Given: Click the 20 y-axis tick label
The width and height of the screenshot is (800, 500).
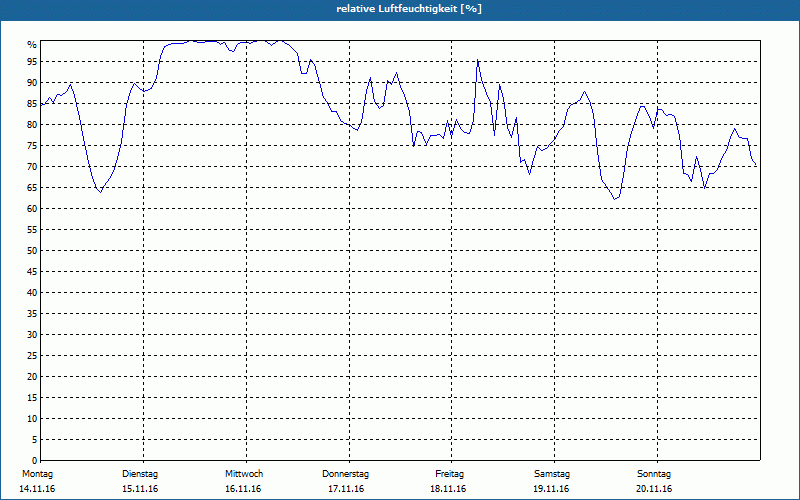Looking at the screenshot, I should pos(32,377).
